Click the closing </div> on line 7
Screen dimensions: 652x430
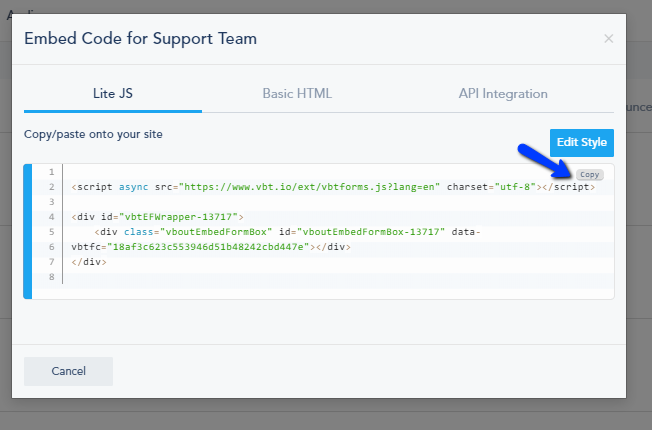[89, 262]
